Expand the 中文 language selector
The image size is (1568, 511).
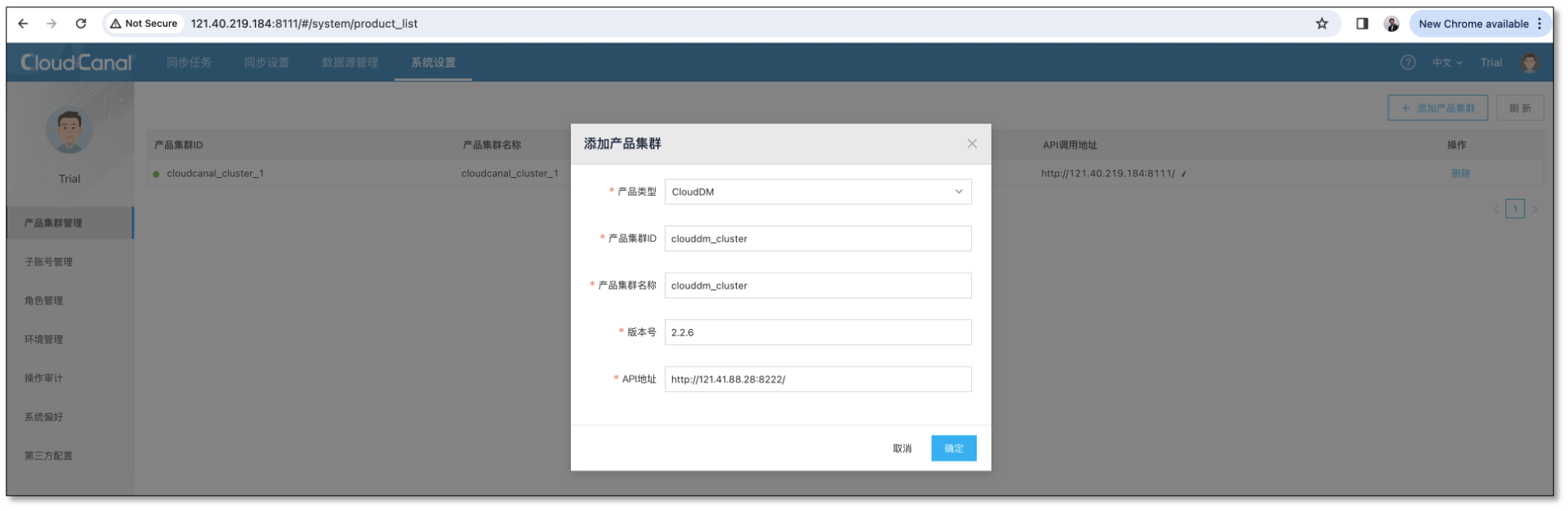pyautogui.click(x=1446, y=63)
